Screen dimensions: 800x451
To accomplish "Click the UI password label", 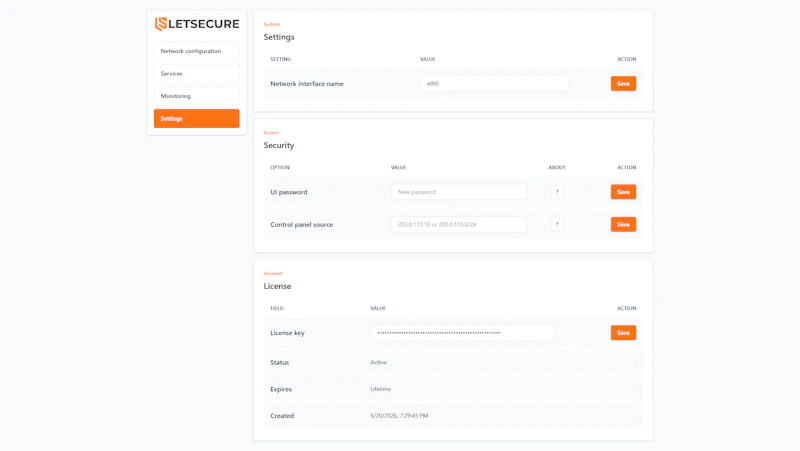I will [289, 192].
